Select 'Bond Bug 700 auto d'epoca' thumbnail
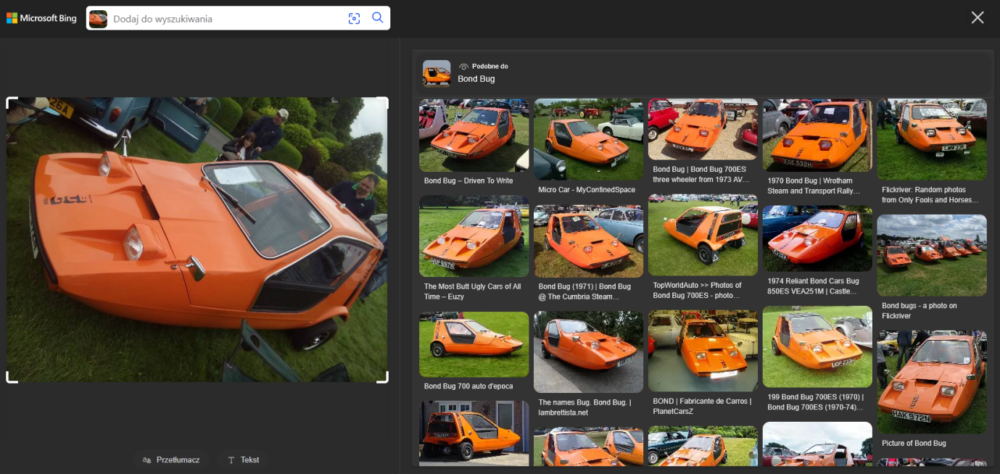This screenshot has width=1000, height=474. 473,343
